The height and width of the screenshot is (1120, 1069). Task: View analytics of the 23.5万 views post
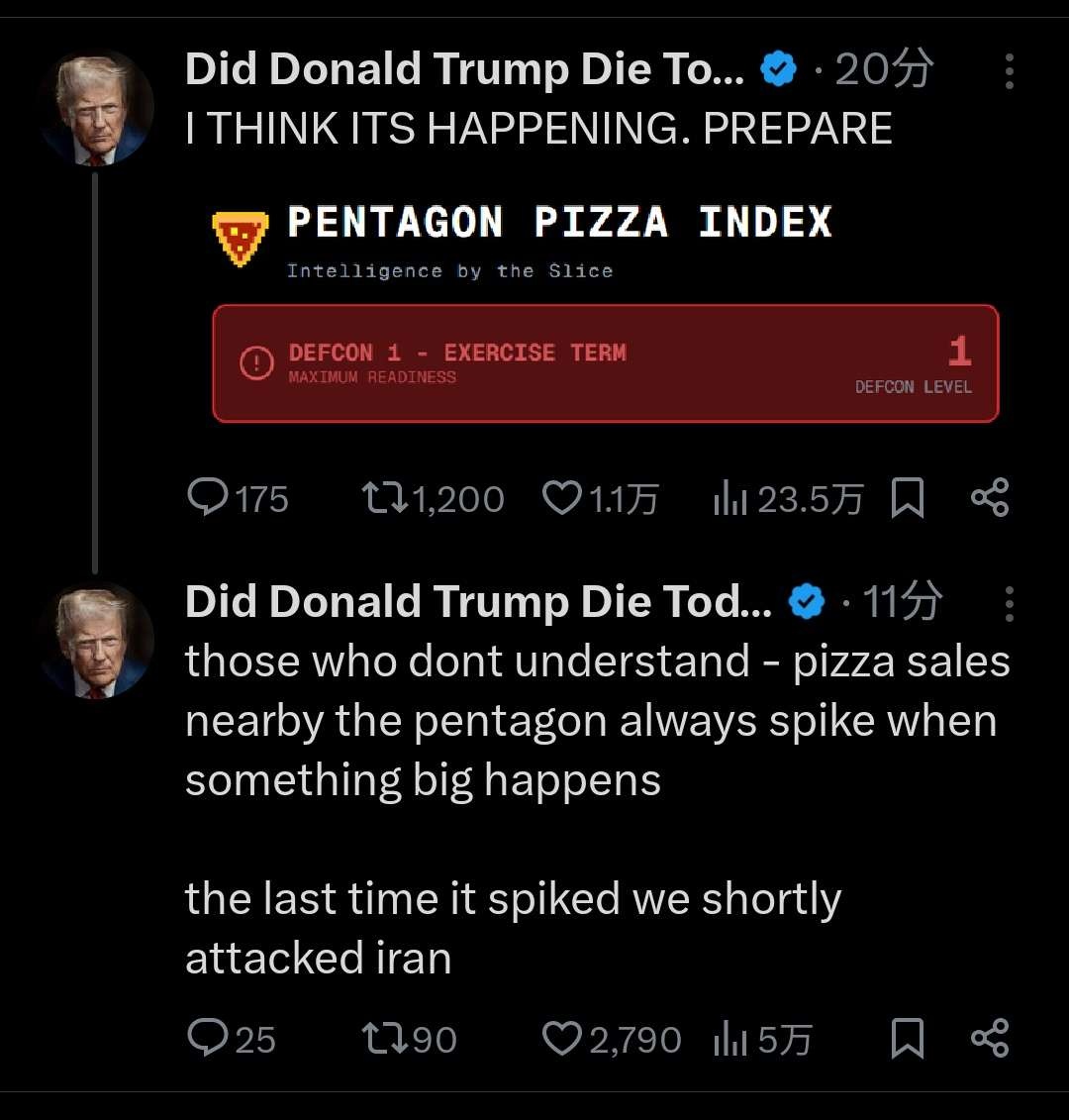729,498
